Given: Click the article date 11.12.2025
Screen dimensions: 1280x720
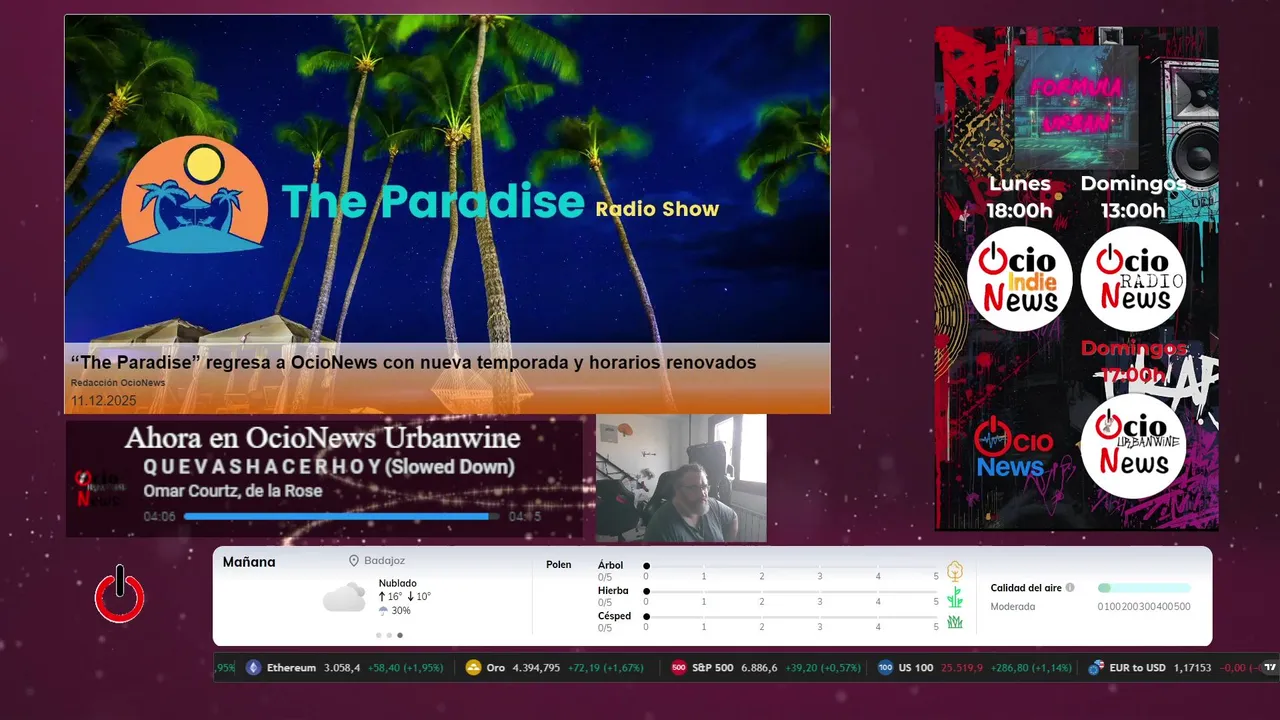Looking at the screenshot, I should click(103, 401).
